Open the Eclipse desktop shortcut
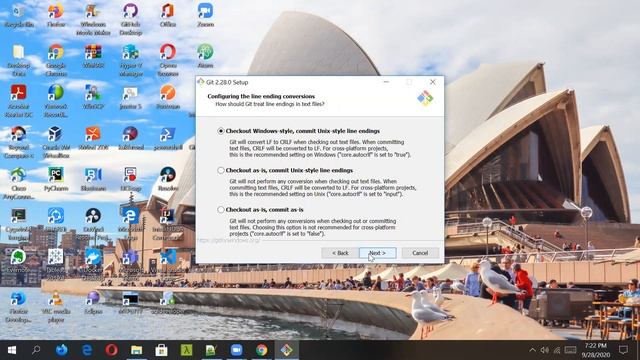 93,302
